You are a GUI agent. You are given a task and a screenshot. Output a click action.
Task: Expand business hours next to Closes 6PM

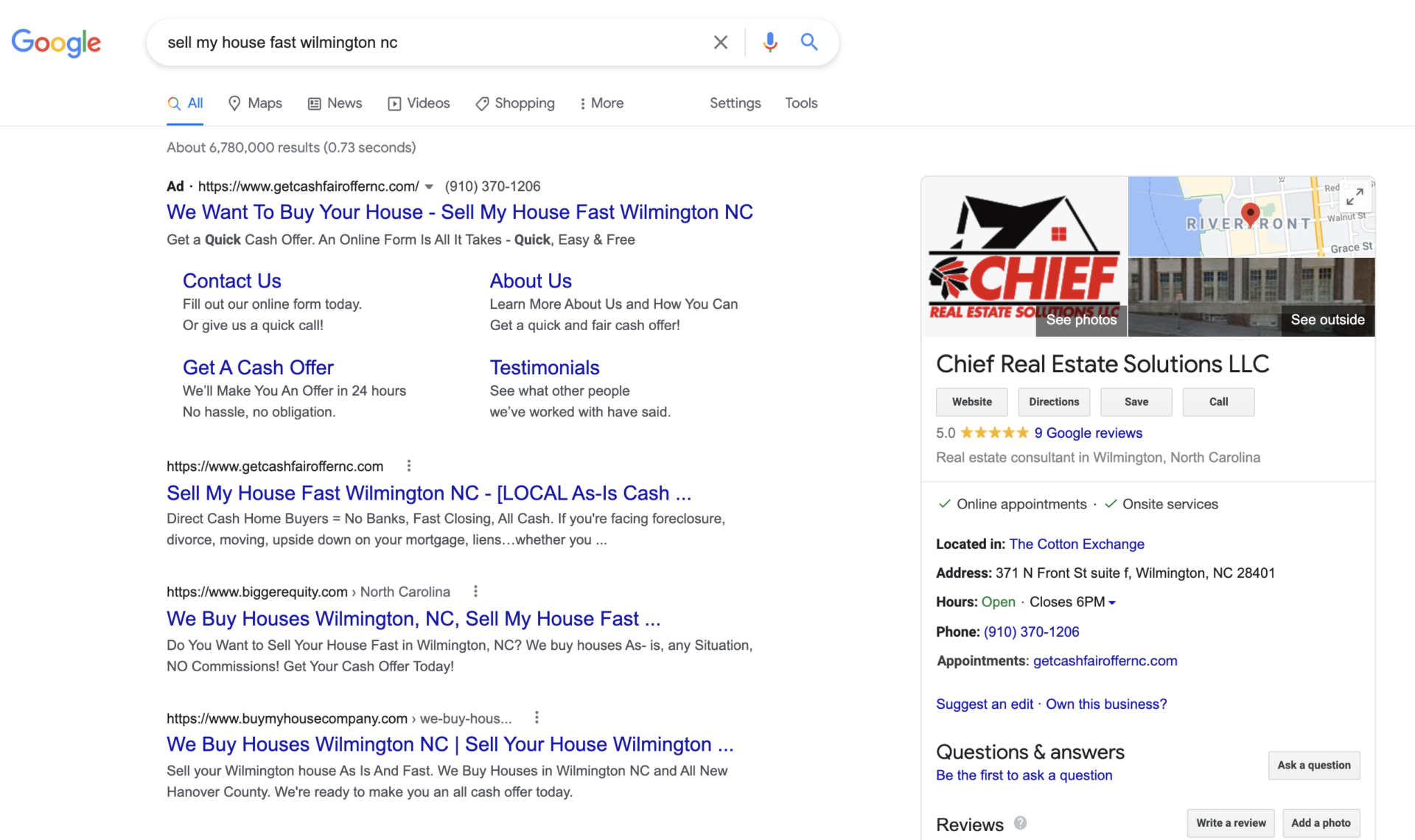point(1112,603)
